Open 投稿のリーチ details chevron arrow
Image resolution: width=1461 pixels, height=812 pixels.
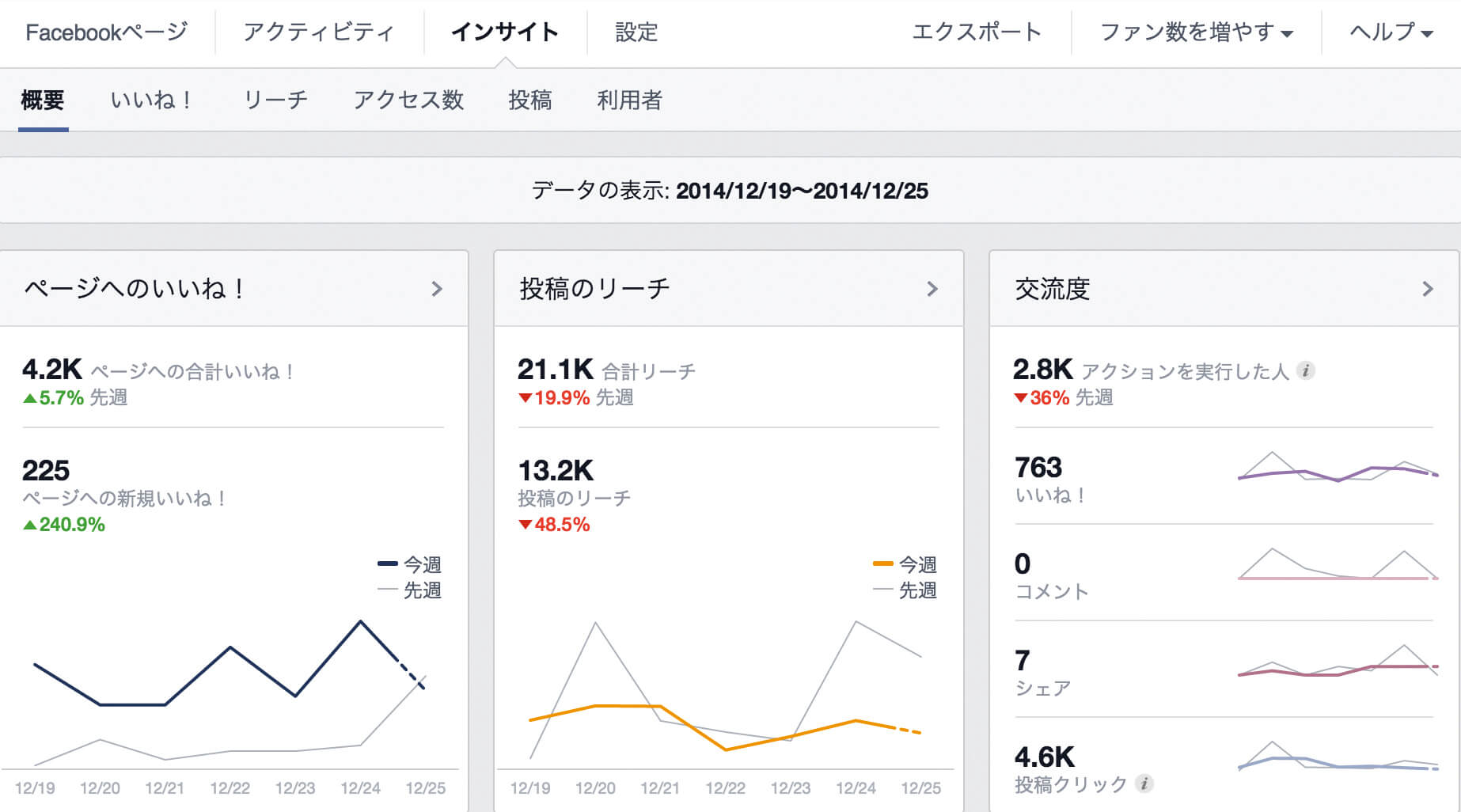coord(932,289)
